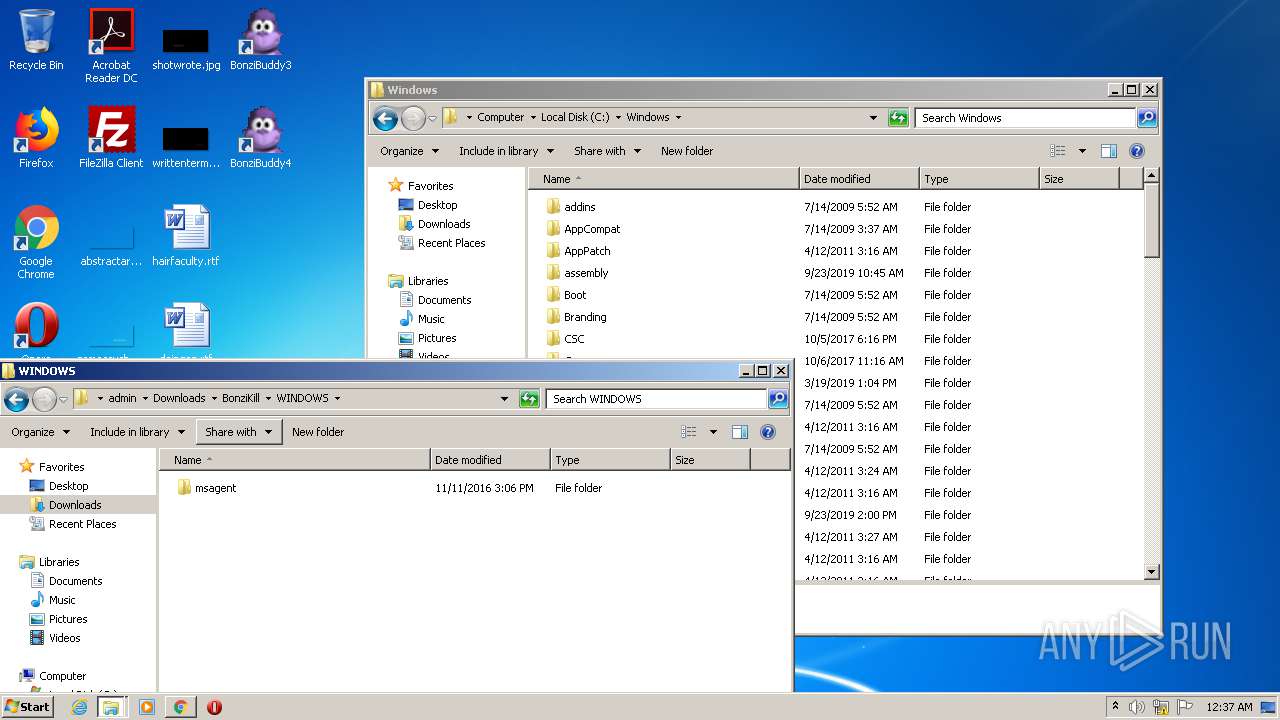Viewport: 1280px width, 720px height.
Task: Open Documents library in the BonziKill window
Action: 75,581
